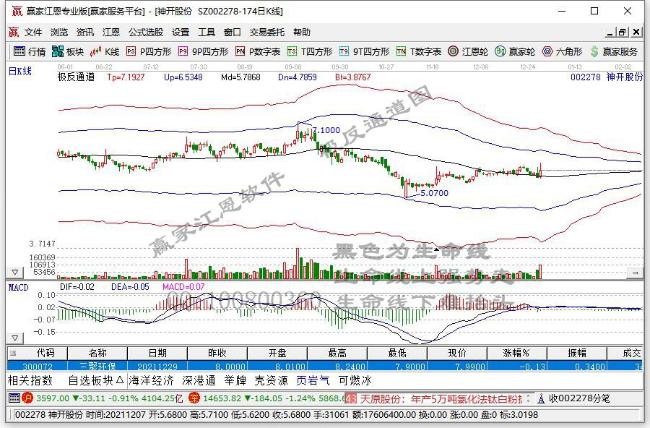Screen dimensions: 650x428
Task: Select the 相关指数 tab
Action: pos(30,380)
